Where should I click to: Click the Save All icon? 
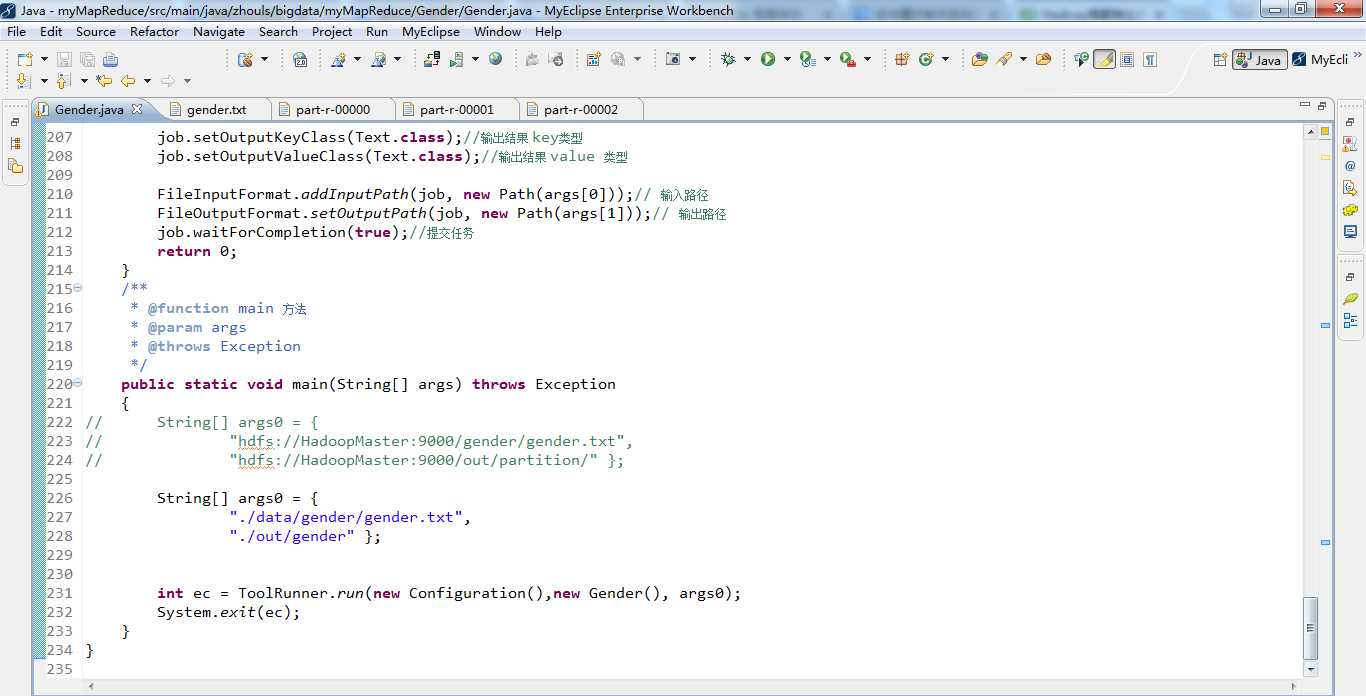pyautogui.click(x=86, y=59)
